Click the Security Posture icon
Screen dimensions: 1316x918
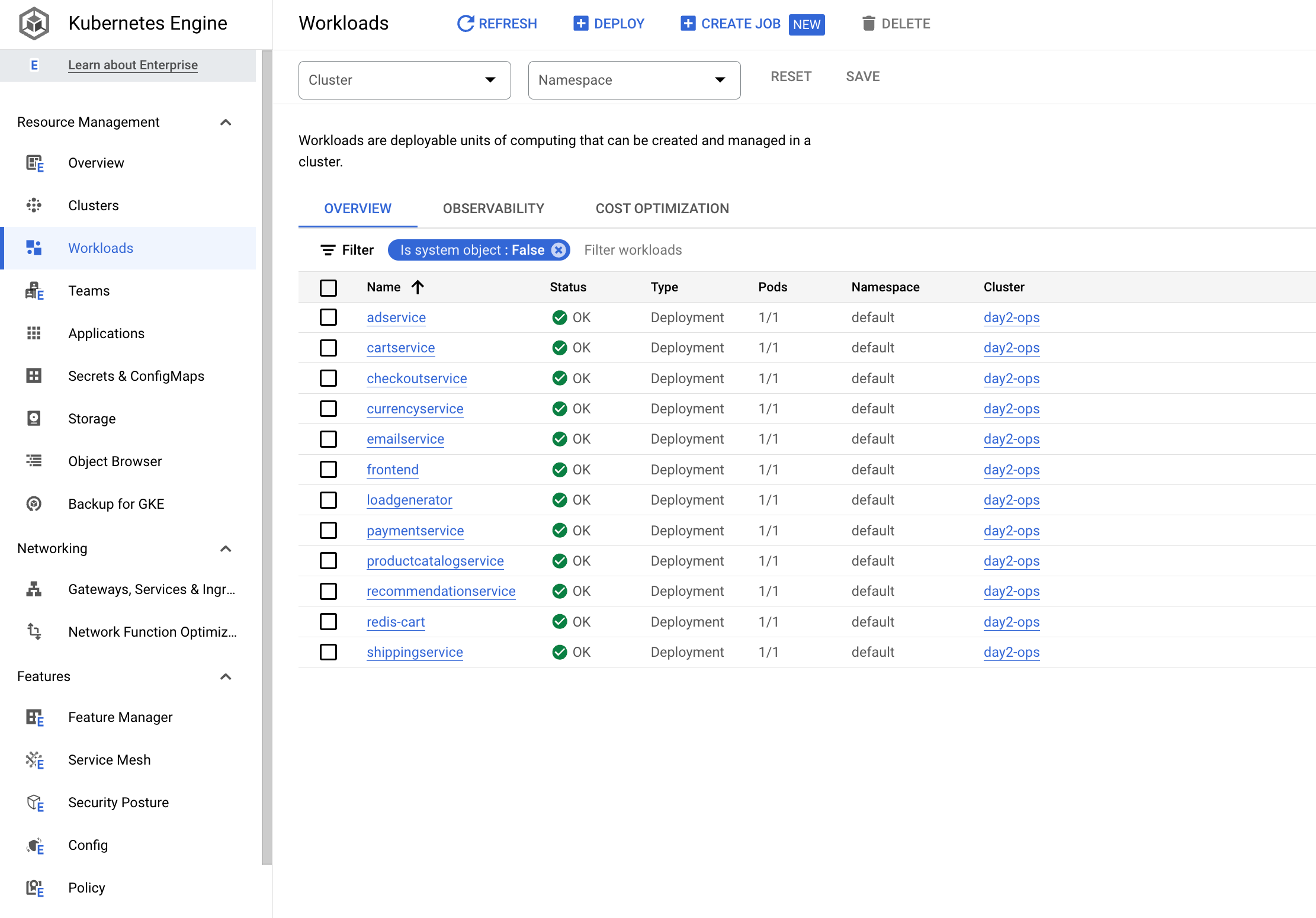(x=32, y=802)
